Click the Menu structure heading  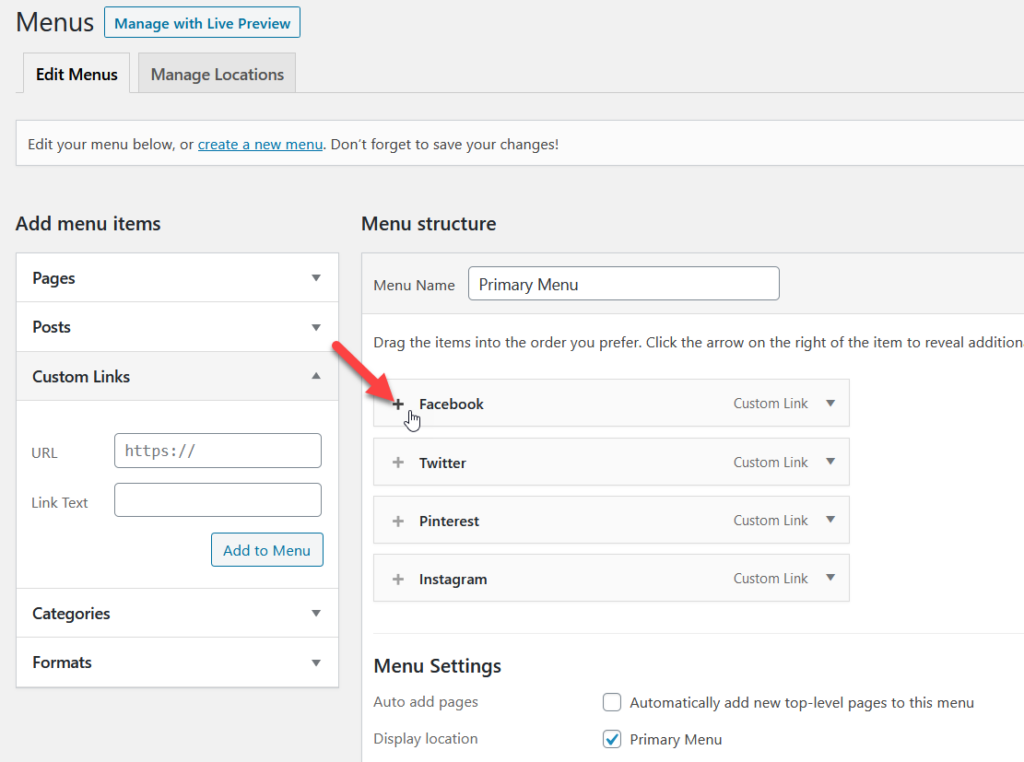click(429, 224)
